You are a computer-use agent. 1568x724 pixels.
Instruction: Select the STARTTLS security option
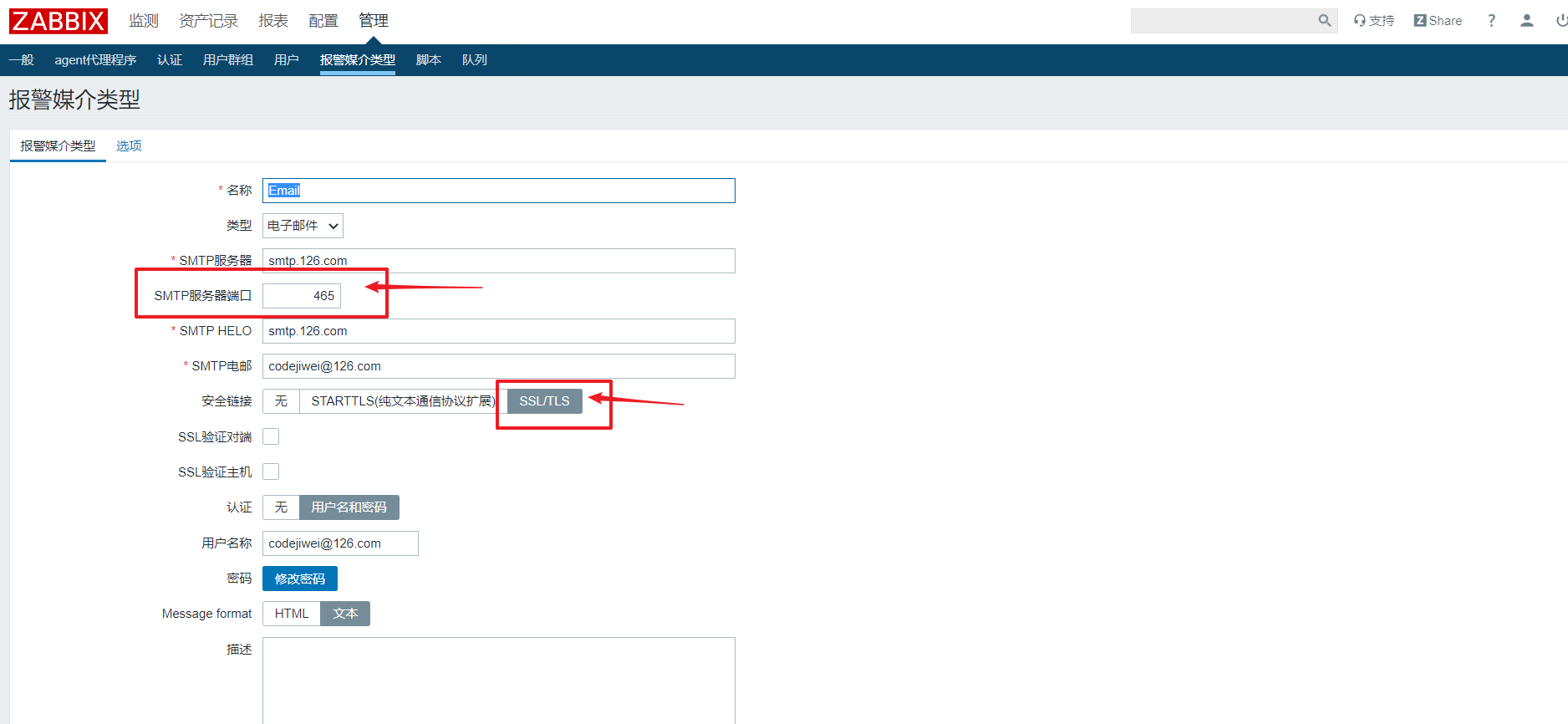click(x=403, y=401)
